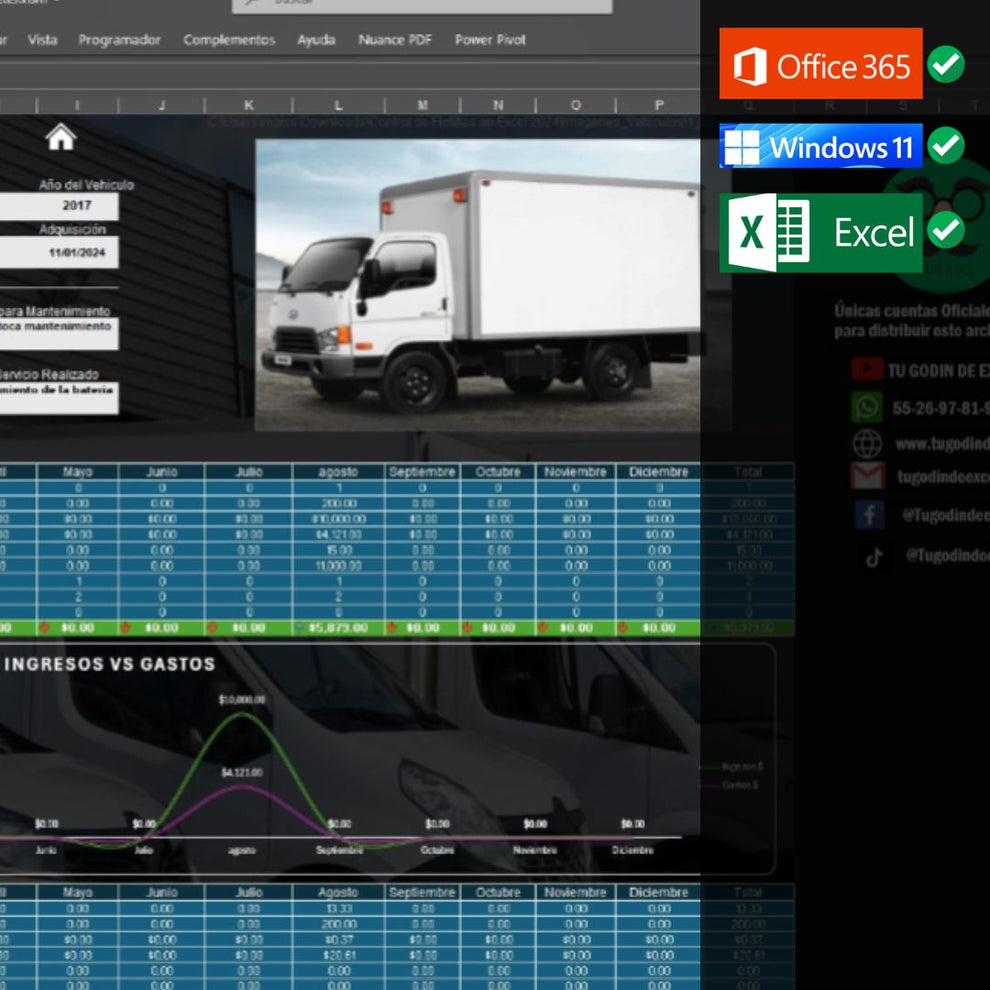Viewport: 990px width, 990px height.
Task: Open the Nuance PDF tab
Action: 395,40
